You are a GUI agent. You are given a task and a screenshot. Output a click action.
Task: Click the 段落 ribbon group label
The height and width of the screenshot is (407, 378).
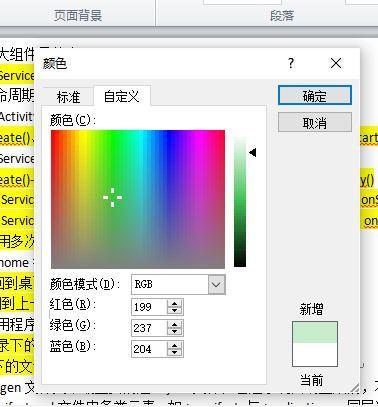(282, 15)
